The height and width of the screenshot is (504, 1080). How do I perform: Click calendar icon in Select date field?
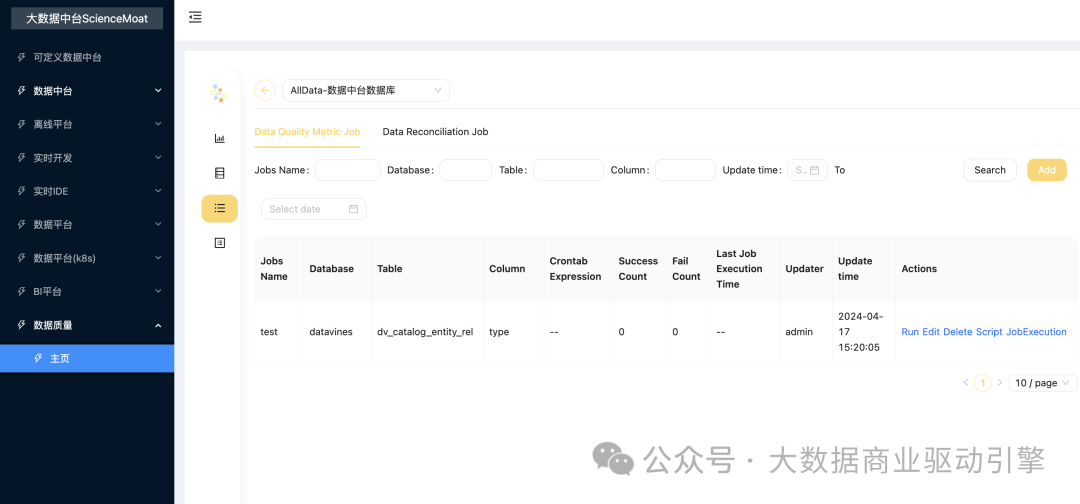click(353, 209)
